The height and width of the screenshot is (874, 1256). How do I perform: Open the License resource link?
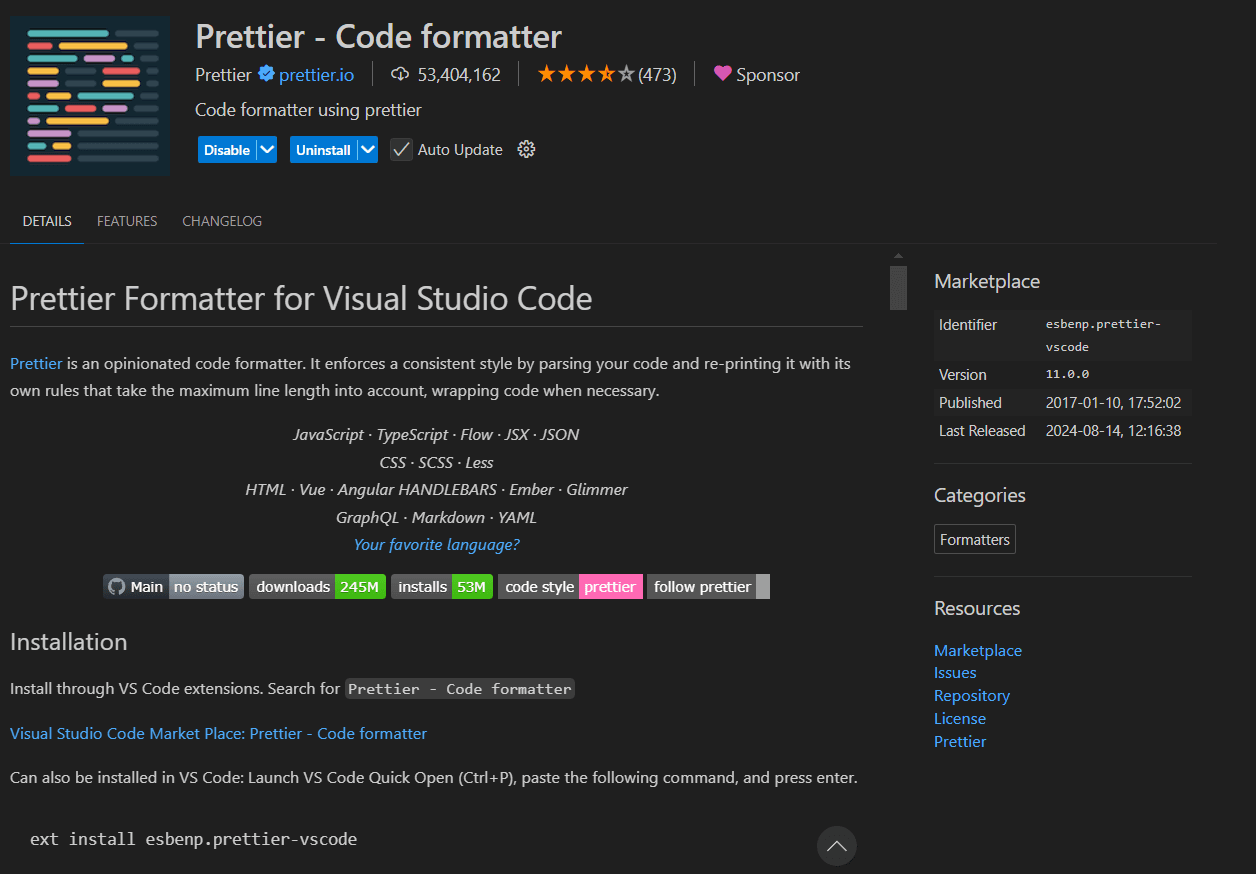[x=960, y=719]
